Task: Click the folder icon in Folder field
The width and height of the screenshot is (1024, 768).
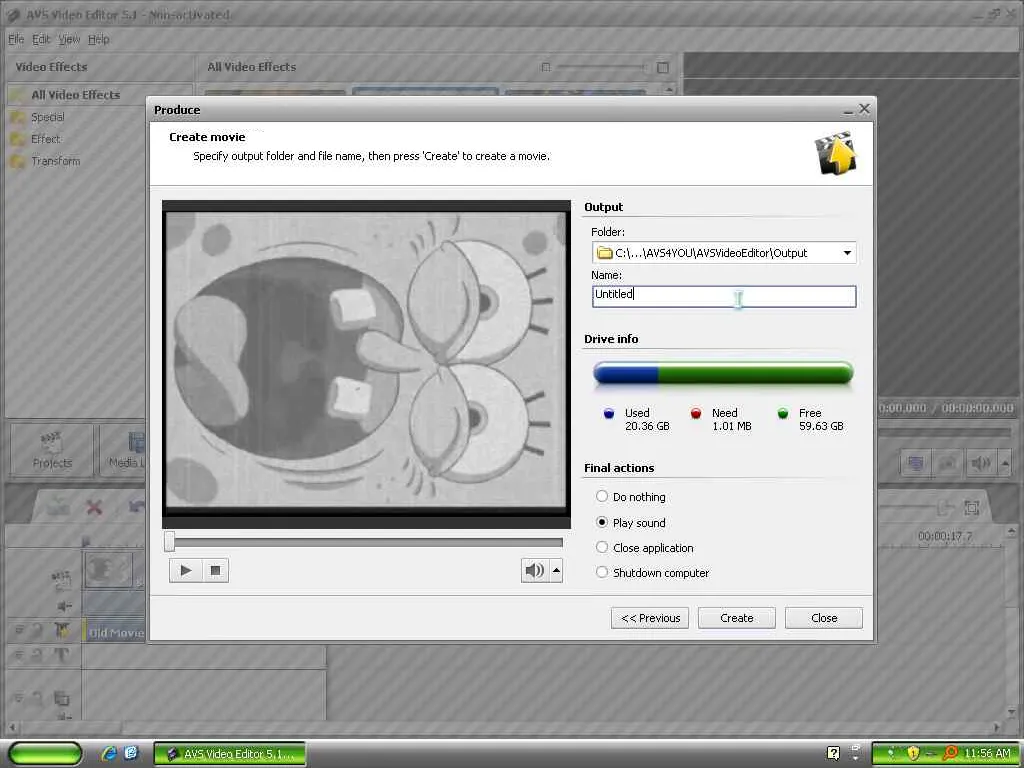Action: click(605, 253)
